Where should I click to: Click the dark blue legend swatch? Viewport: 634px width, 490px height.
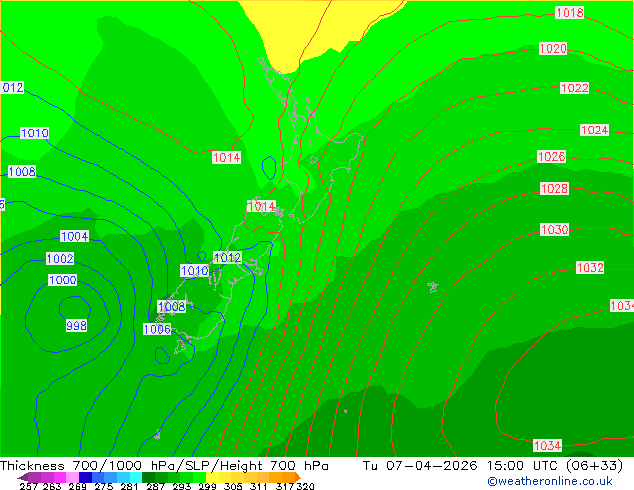coord(85,477)
